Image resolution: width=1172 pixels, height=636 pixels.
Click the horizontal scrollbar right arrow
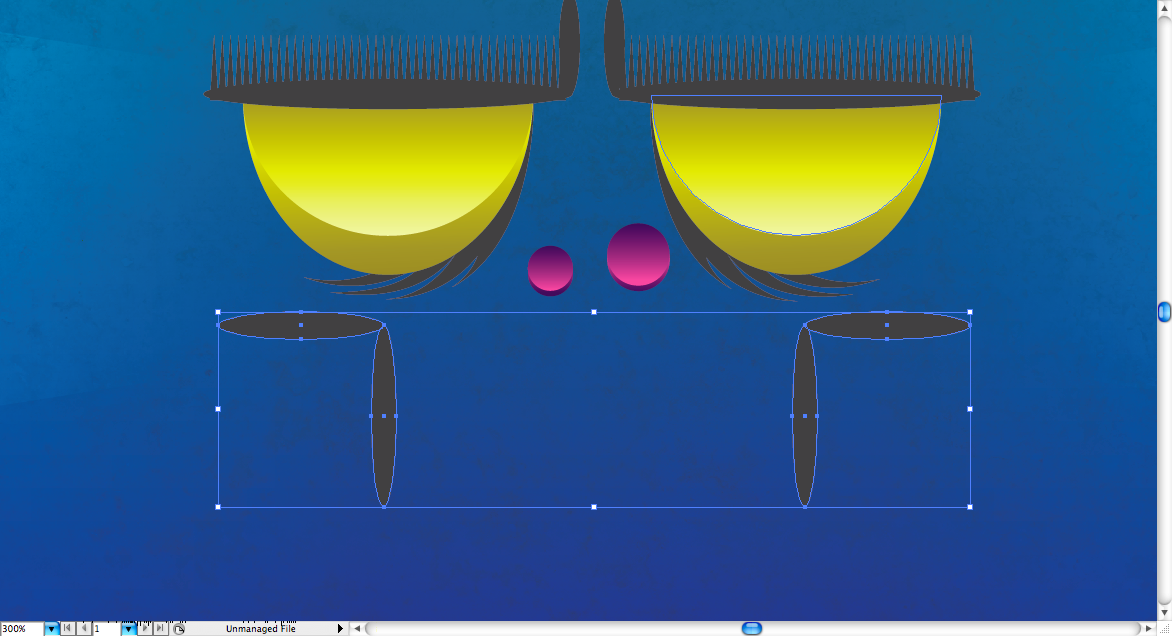(1149, 629)
